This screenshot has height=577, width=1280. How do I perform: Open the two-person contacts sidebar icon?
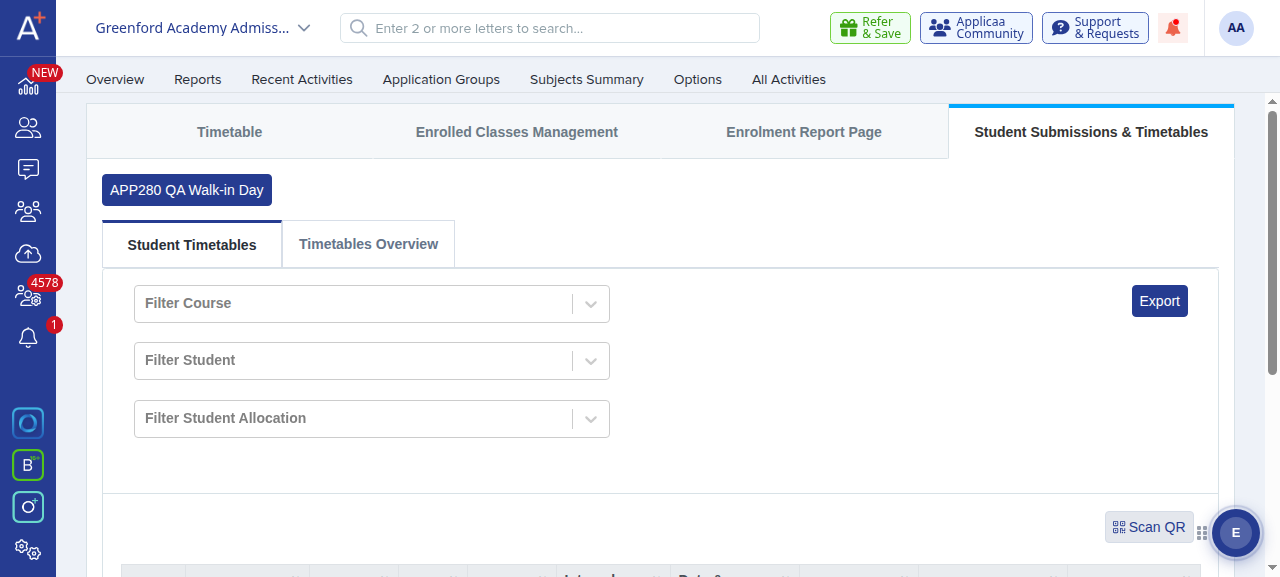click(x=28, y=128)
